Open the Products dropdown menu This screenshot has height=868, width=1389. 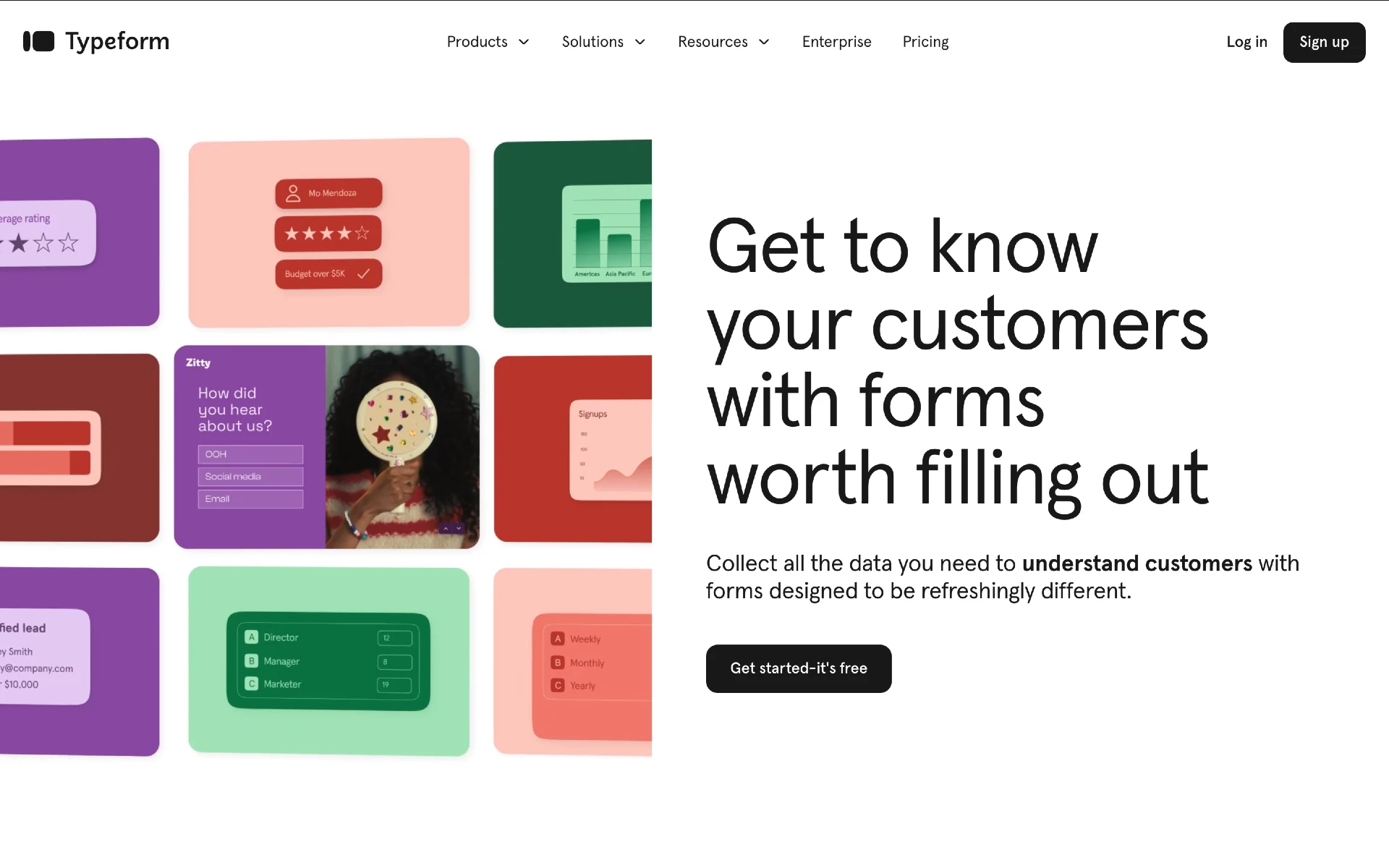tap(488, 42)
